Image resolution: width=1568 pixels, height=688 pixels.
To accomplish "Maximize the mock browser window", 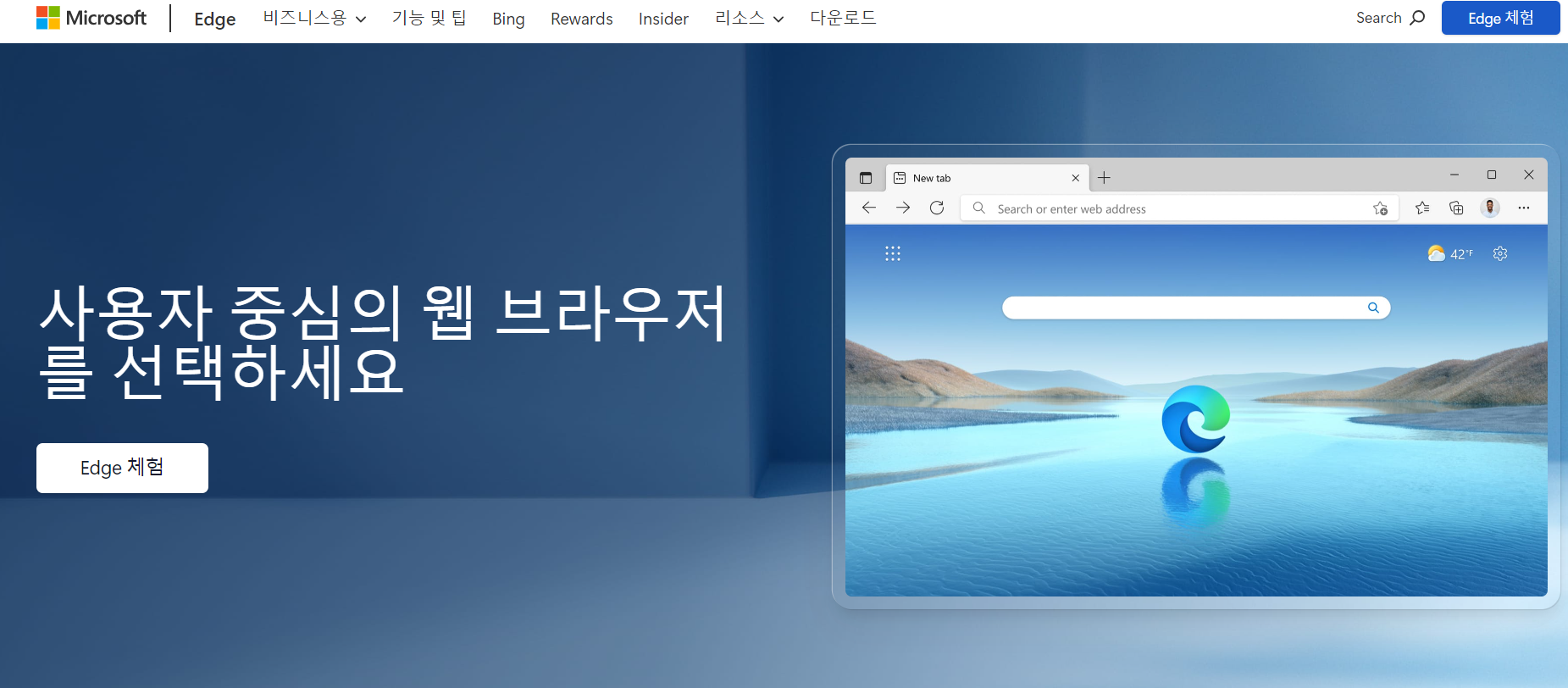I will (x=1492, y=175).
